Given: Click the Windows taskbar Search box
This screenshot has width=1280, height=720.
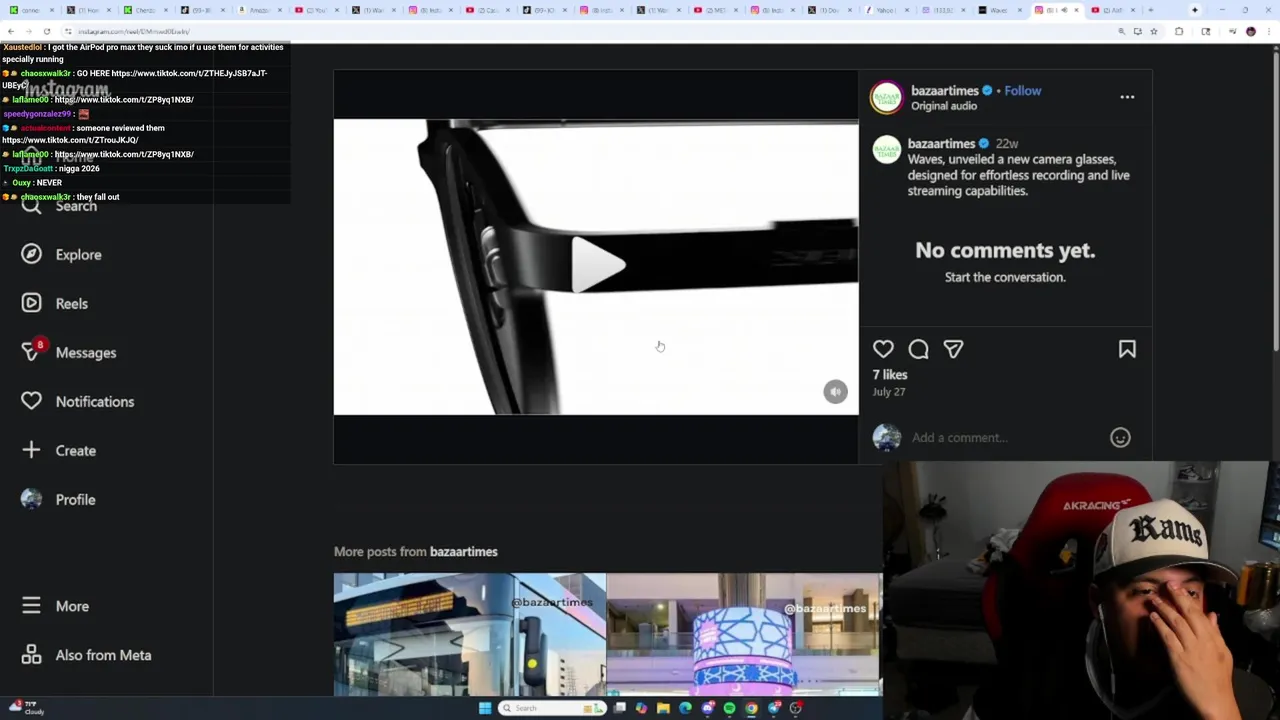Looking at the screenshot, I should coord(552,708).
